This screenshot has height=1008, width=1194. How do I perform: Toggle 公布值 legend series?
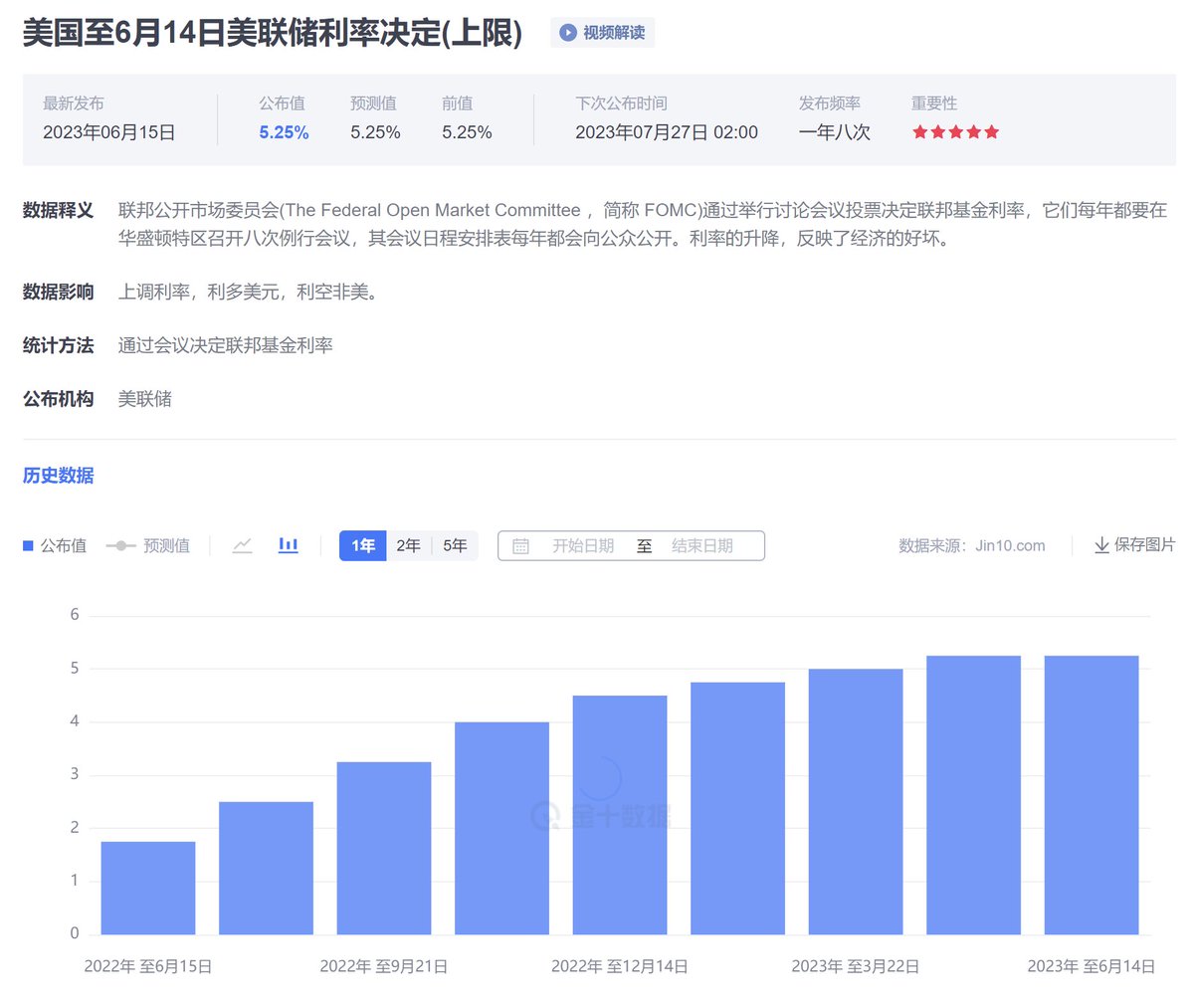[55, 545]
